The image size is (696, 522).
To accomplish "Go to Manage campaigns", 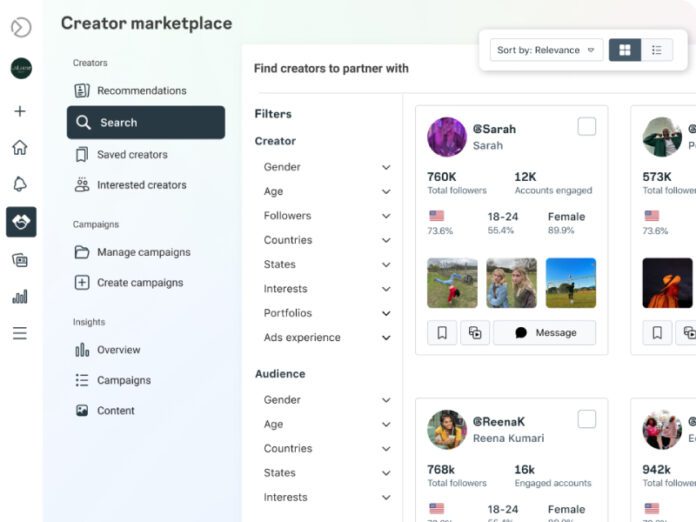I will click(143, 252).
